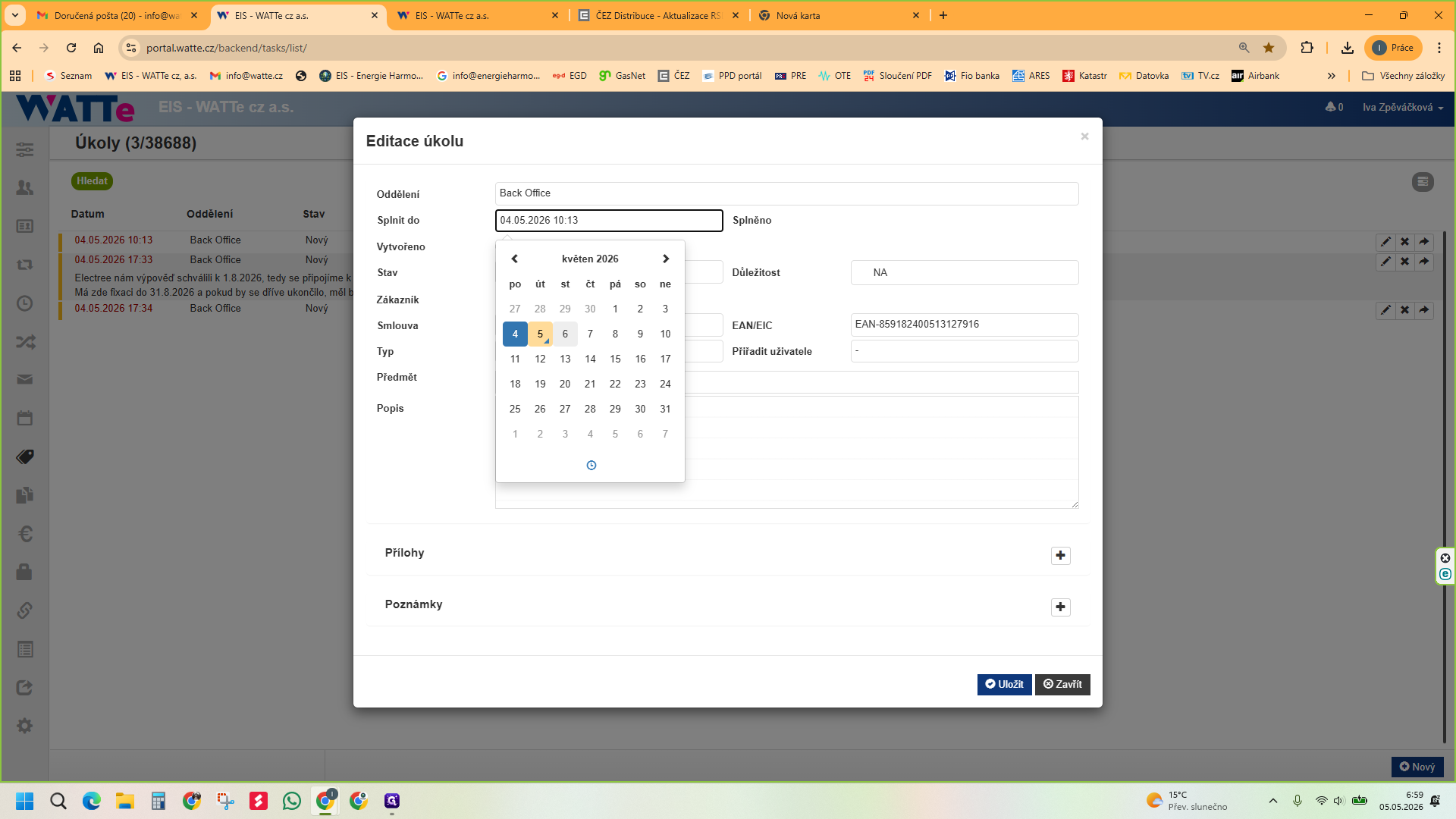Screen dimensions: 1456x819
Task: Click the Uložit save button
Action: click(1004, 684)
